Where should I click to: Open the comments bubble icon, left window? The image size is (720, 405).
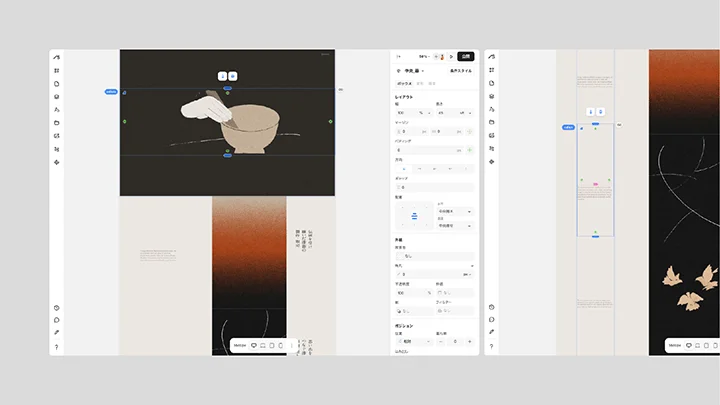(x=56, y=320)
